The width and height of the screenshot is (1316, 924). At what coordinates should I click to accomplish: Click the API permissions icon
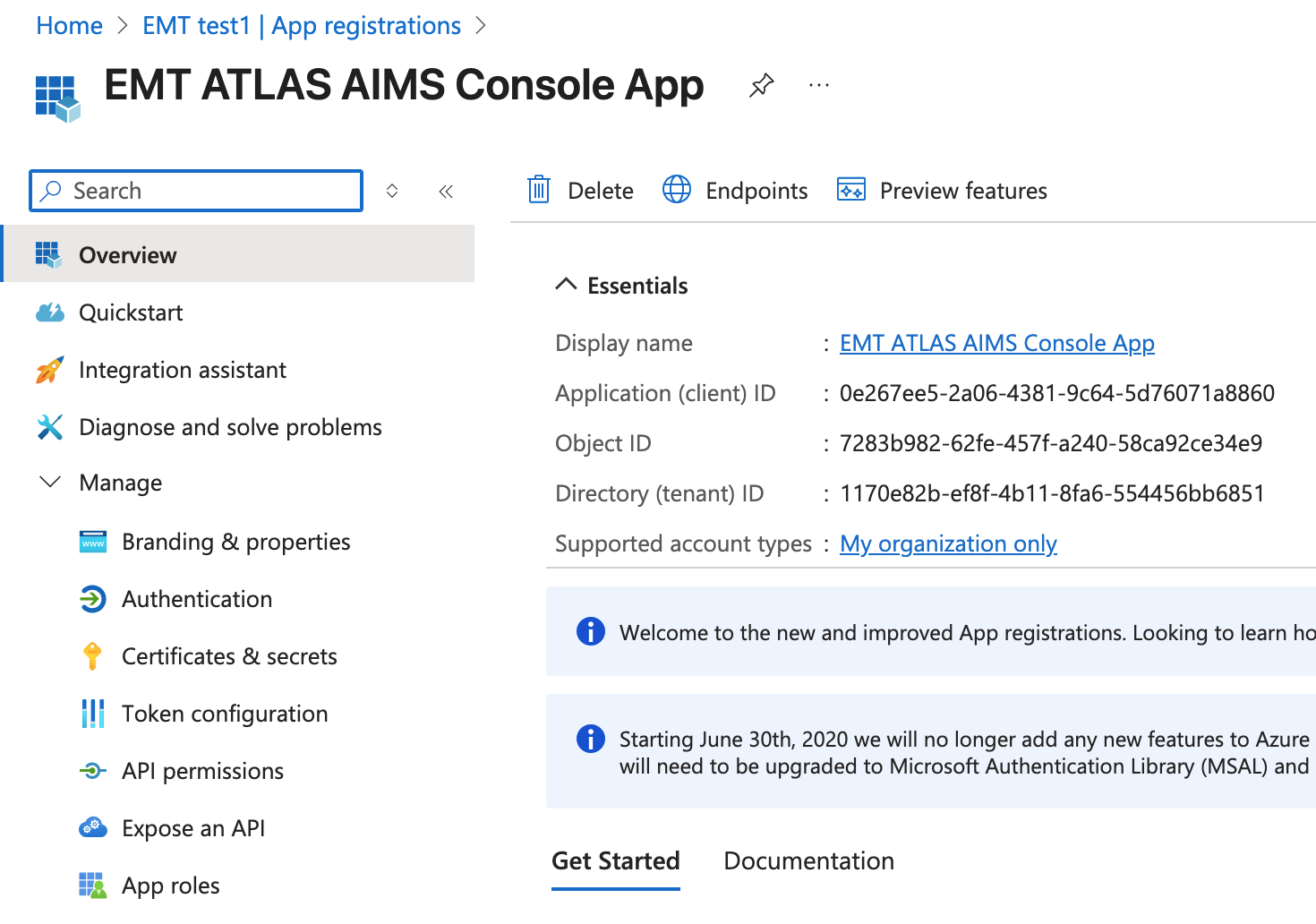93,771
